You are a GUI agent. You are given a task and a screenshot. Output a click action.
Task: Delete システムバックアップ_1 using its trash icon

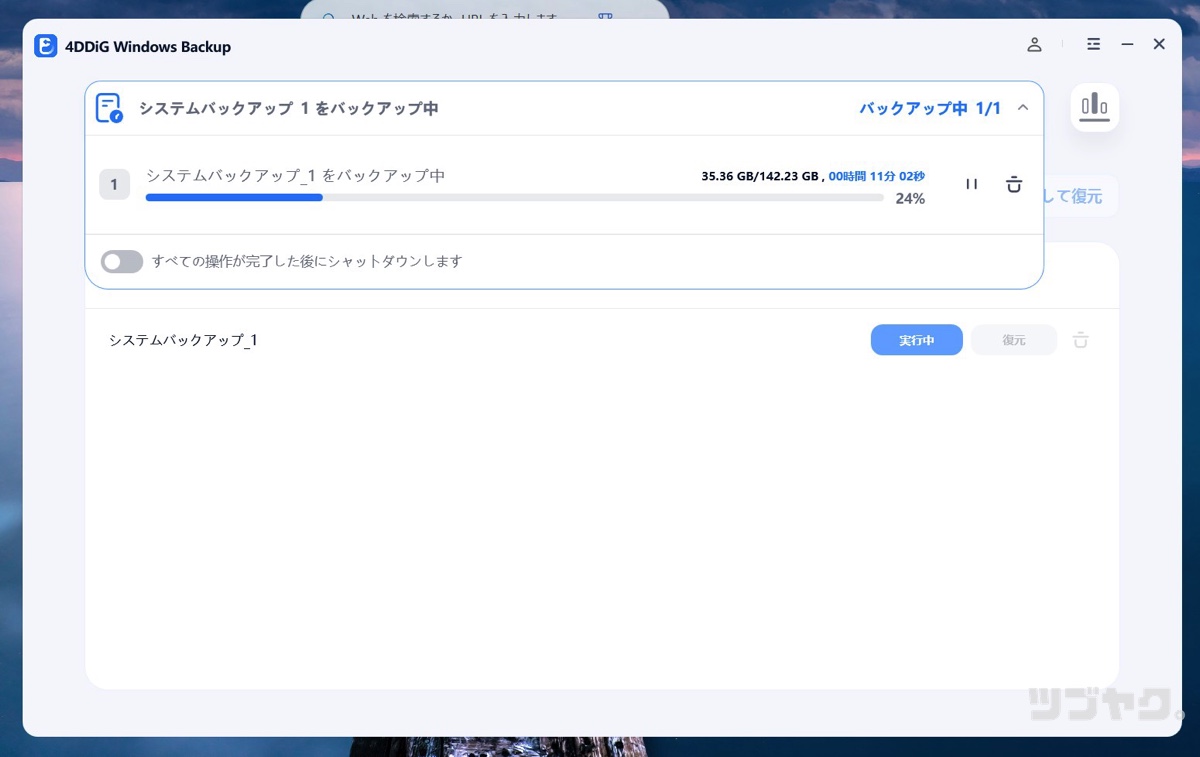(x=1080, y=340)
